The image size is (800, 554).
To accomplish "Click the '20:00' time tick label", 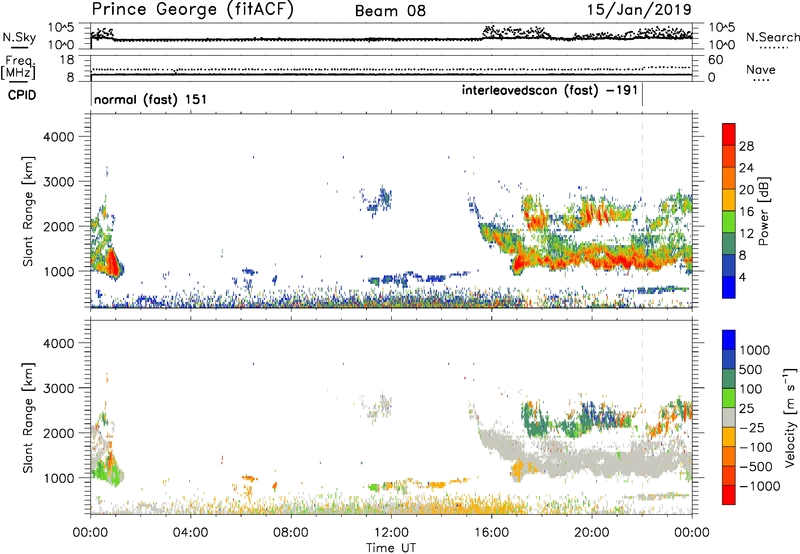I will coord(592,533).
